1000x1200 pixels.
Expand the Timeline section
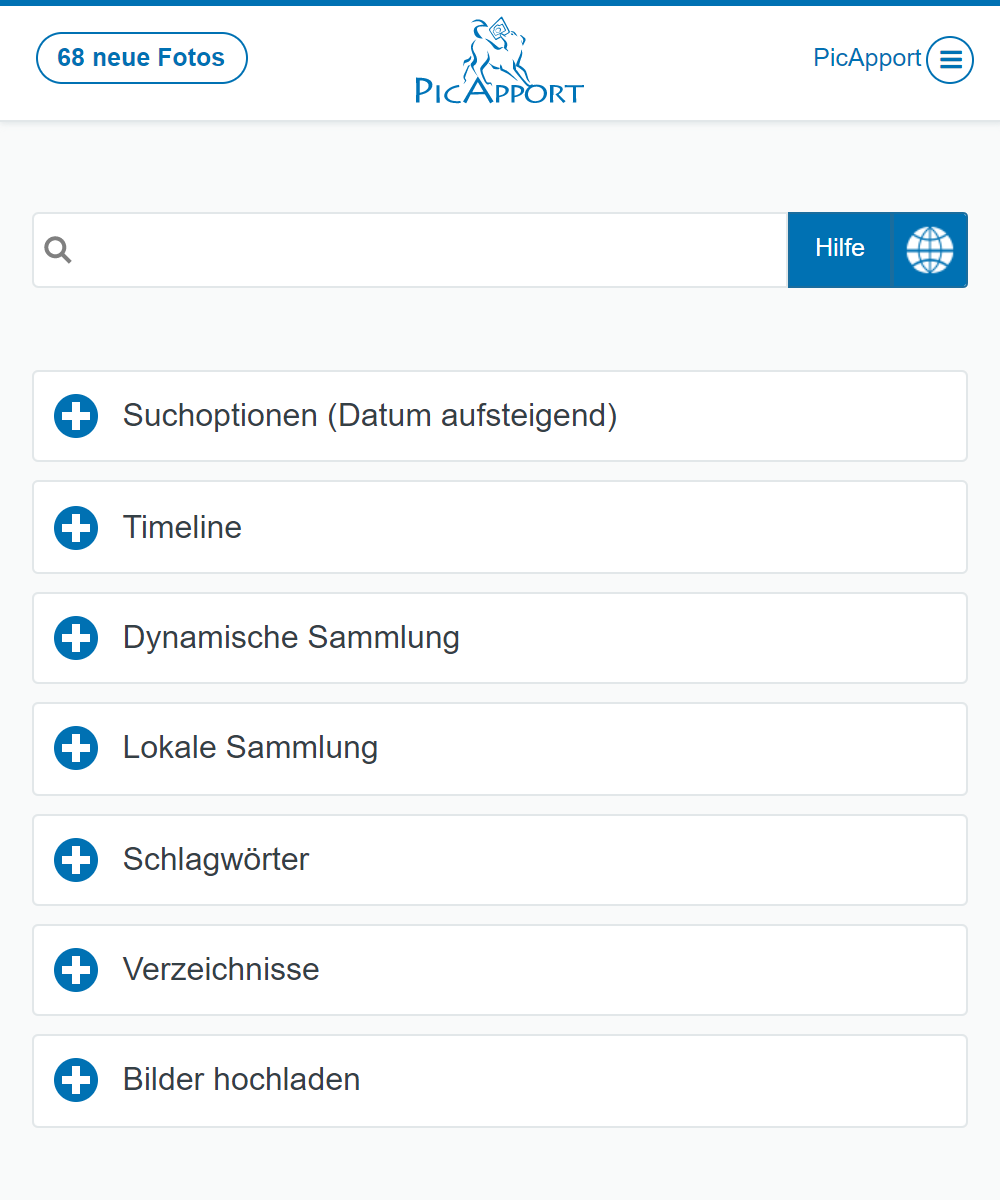pyautogui.click(x=183, y=527)
